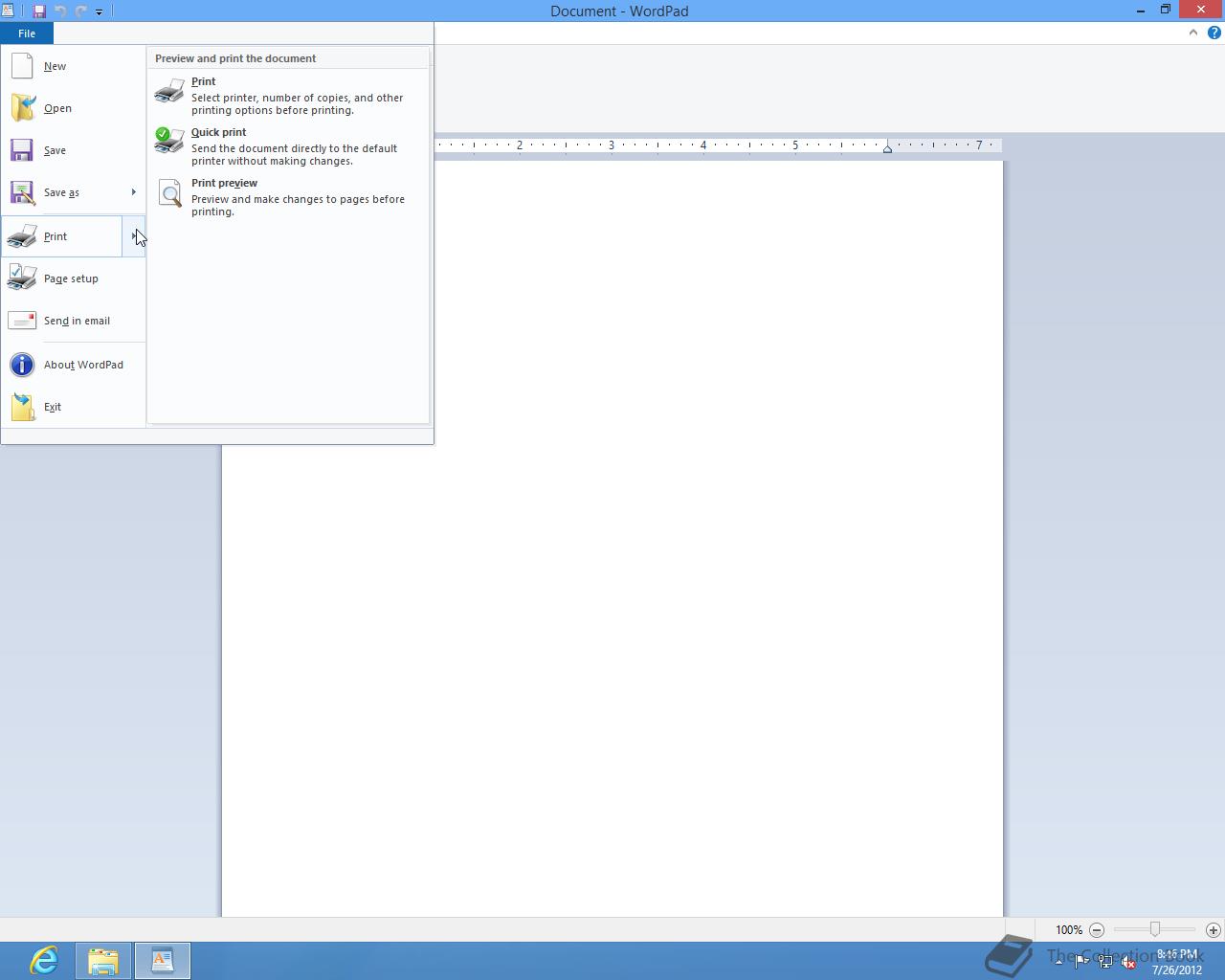Click the zoom out minus button
Screen dimensions: 1225x980
coord(1097,929)
